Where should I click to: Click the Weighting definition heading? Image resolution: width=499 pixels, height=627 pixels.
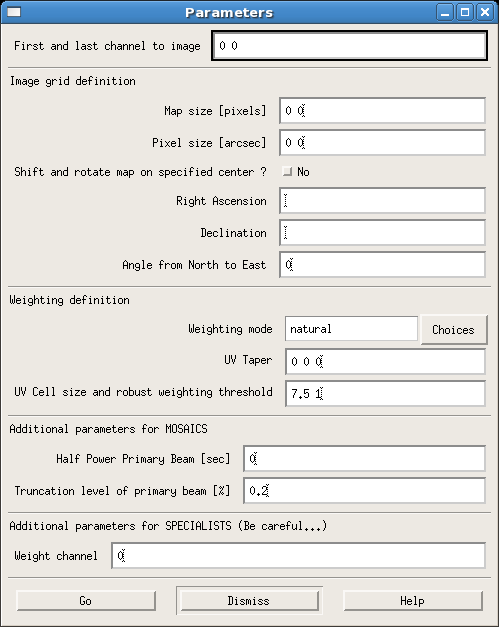coord(70,300)
